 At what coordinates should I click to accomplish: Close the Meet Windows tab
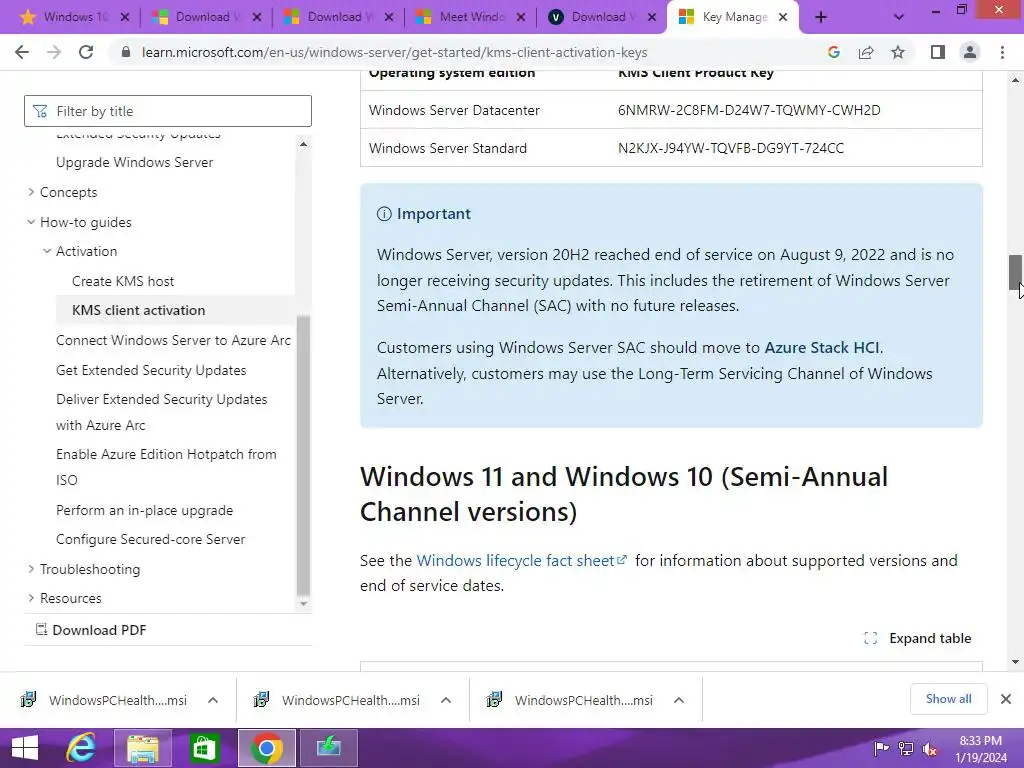coord(521,18)
